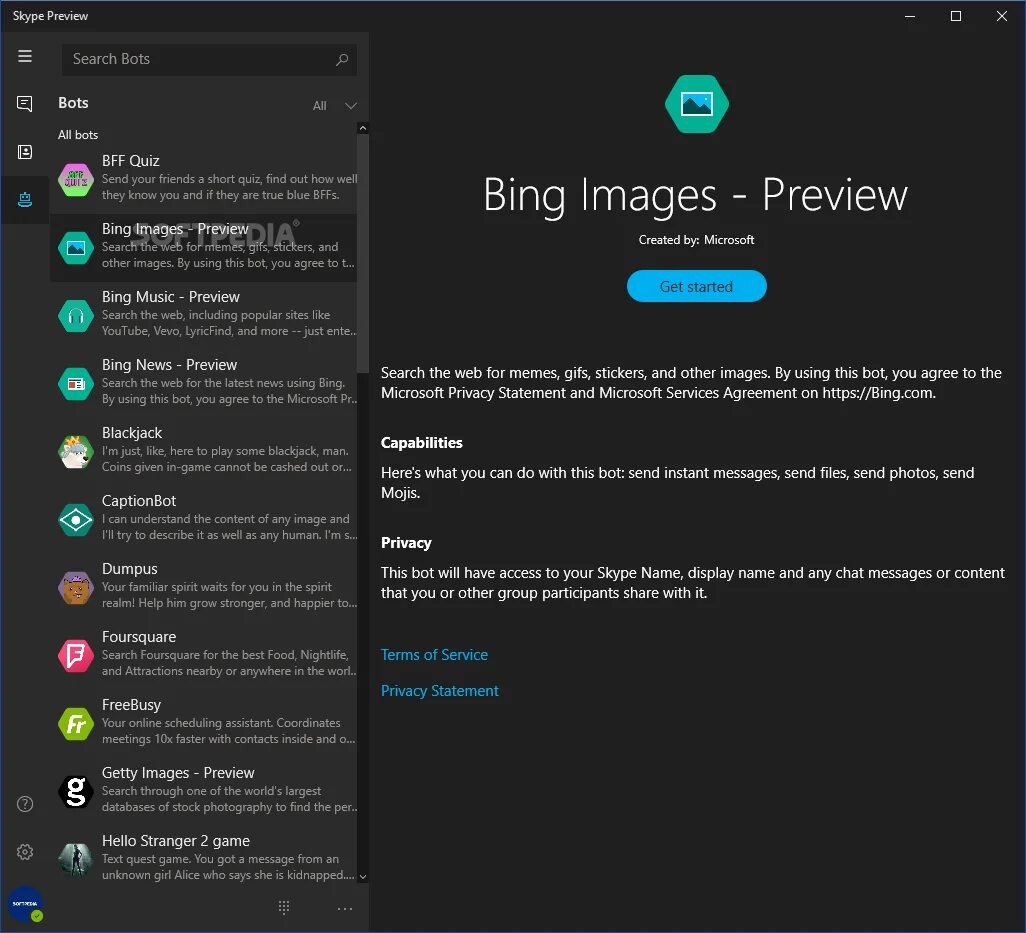Click the user profile avatar
Image resolution: width=1026 pixels, height=933 pixels.
coord(26,904)
